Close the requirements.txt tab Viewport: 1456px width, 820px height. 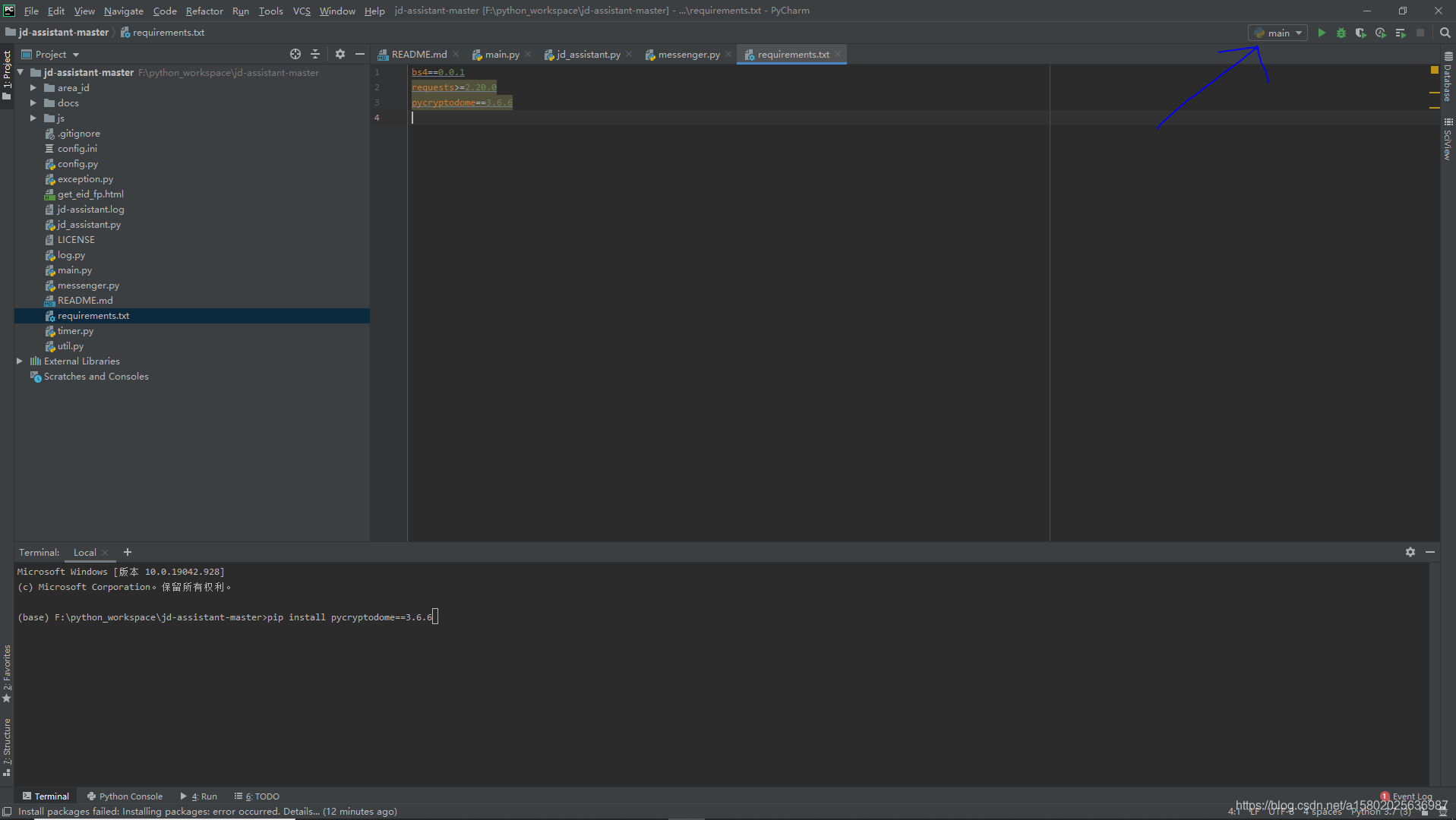pos(838,54)
